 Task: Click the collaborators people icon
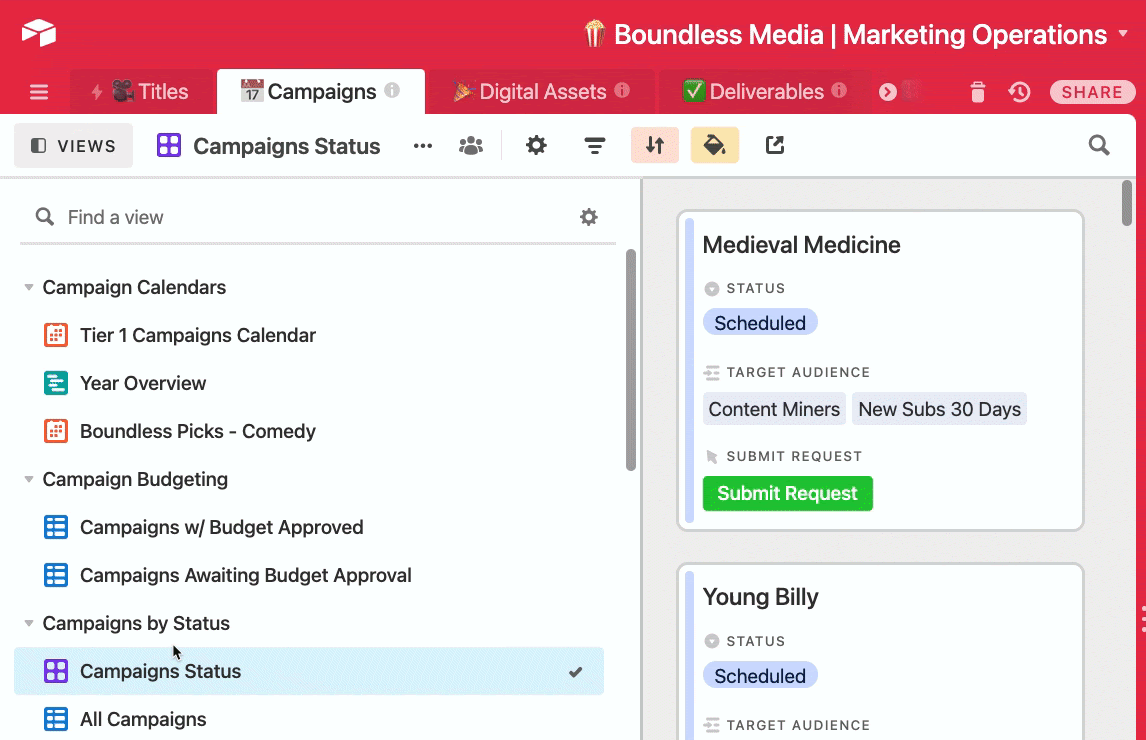point(470,146)
